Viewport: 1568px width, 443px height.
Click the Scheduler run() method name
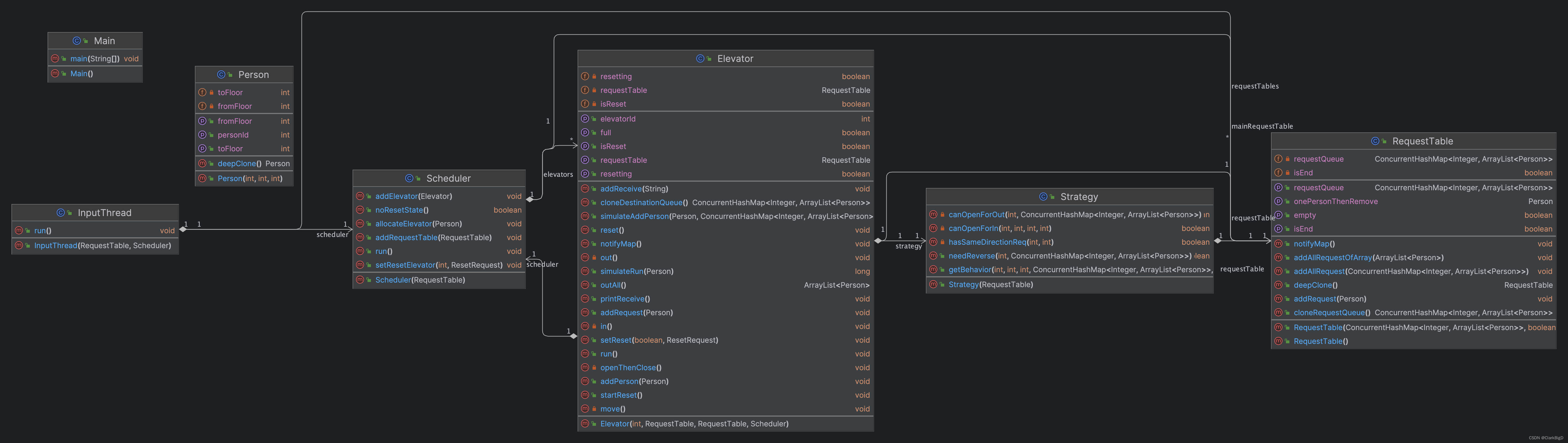coord(384,251)
